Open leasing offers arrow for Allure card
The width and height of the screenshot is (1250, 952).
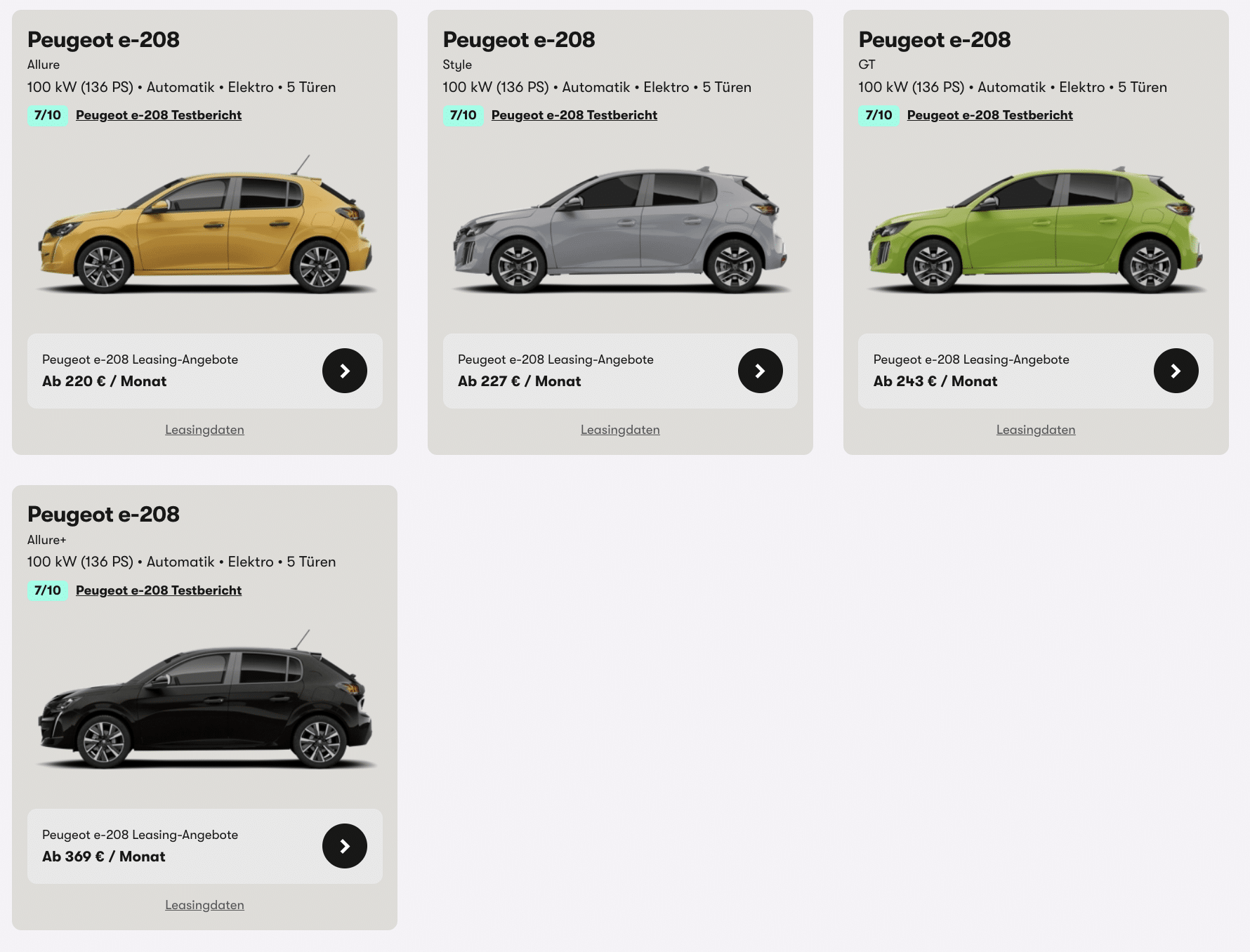coord(345,371)
